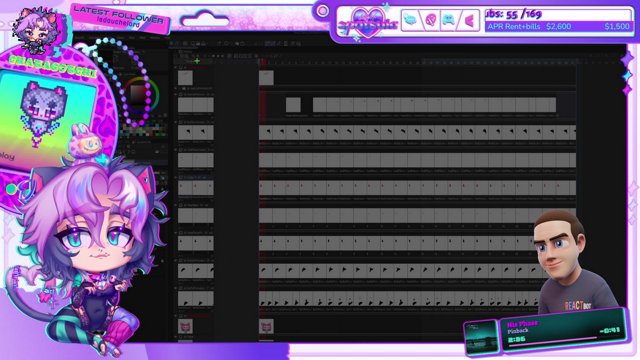Click the blue game controller icon
Viewport: 640px width, 360px height.
pyautogui.click(x=448, y=20)
